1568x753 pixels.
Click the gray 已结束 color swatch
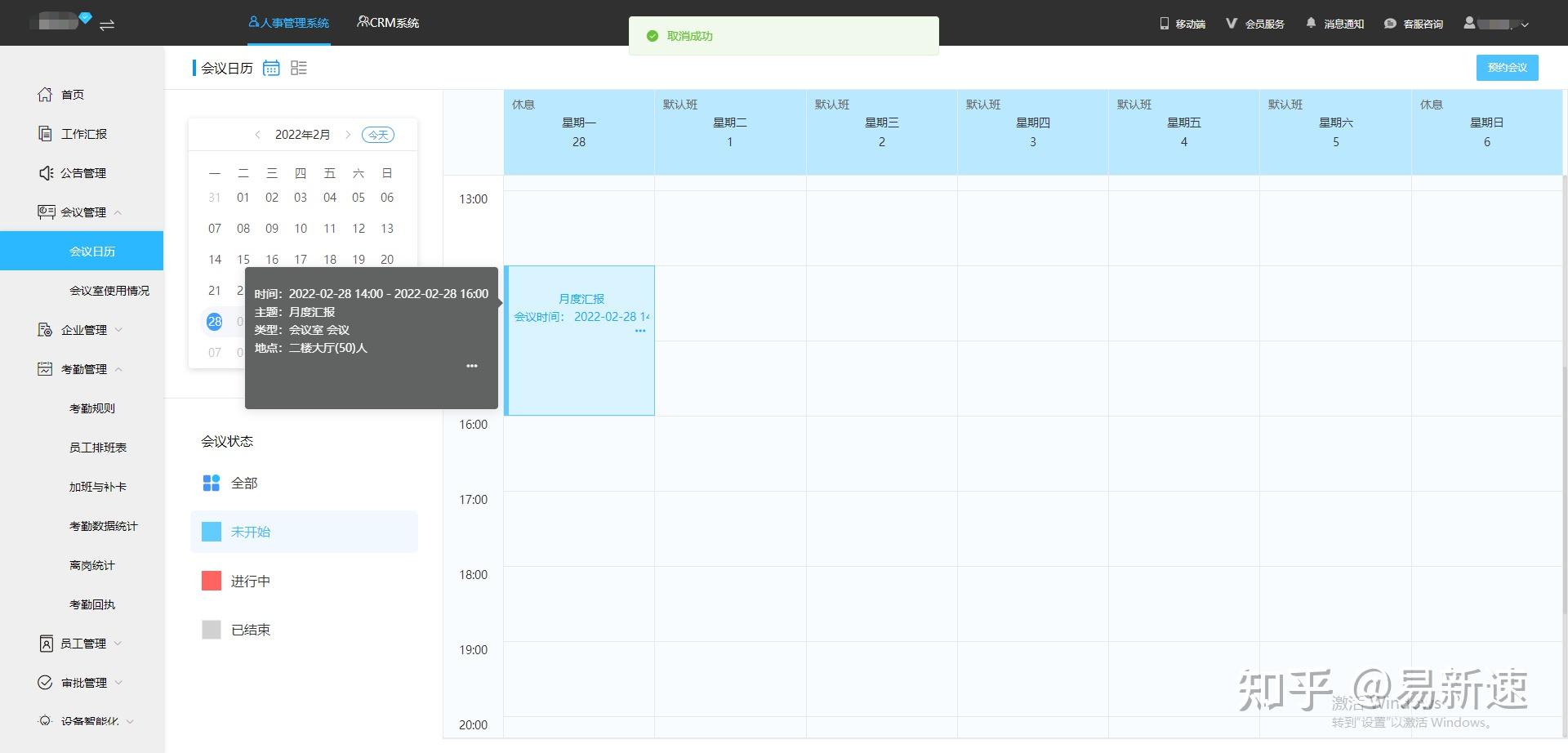click(212, 630)
